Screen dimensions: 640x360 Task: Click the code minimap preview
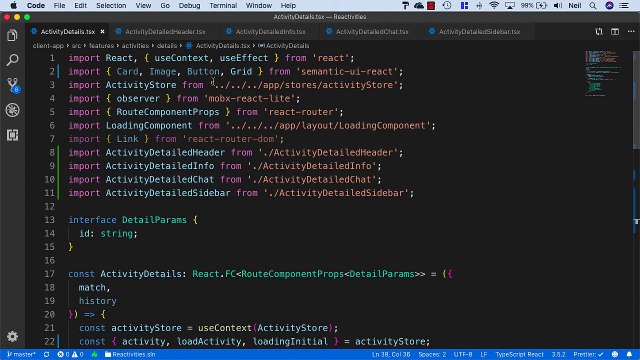coord(603,73)
